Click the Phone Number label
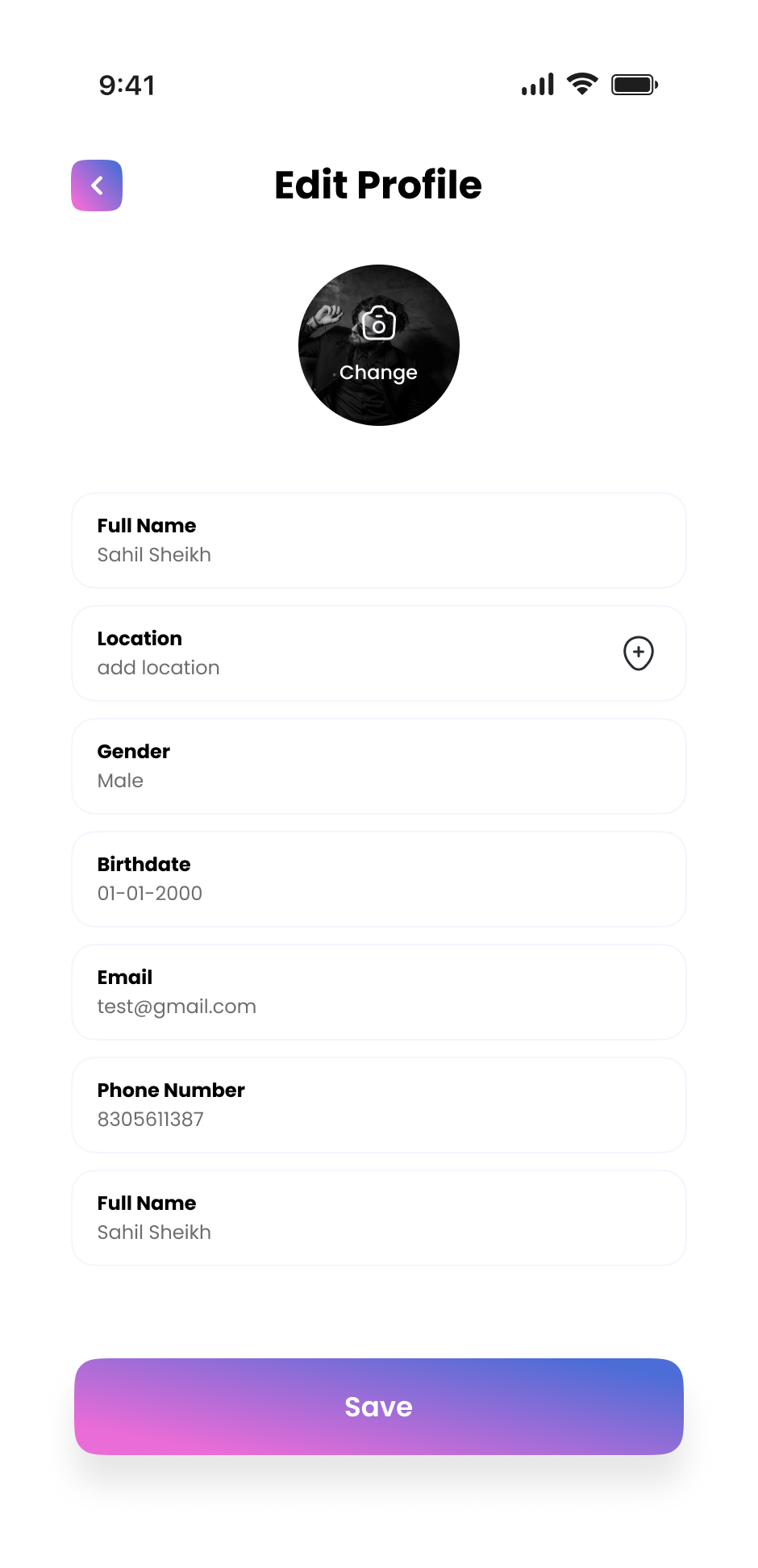The width and height of the screenshot is (758, 1568). pos(171,1091)
